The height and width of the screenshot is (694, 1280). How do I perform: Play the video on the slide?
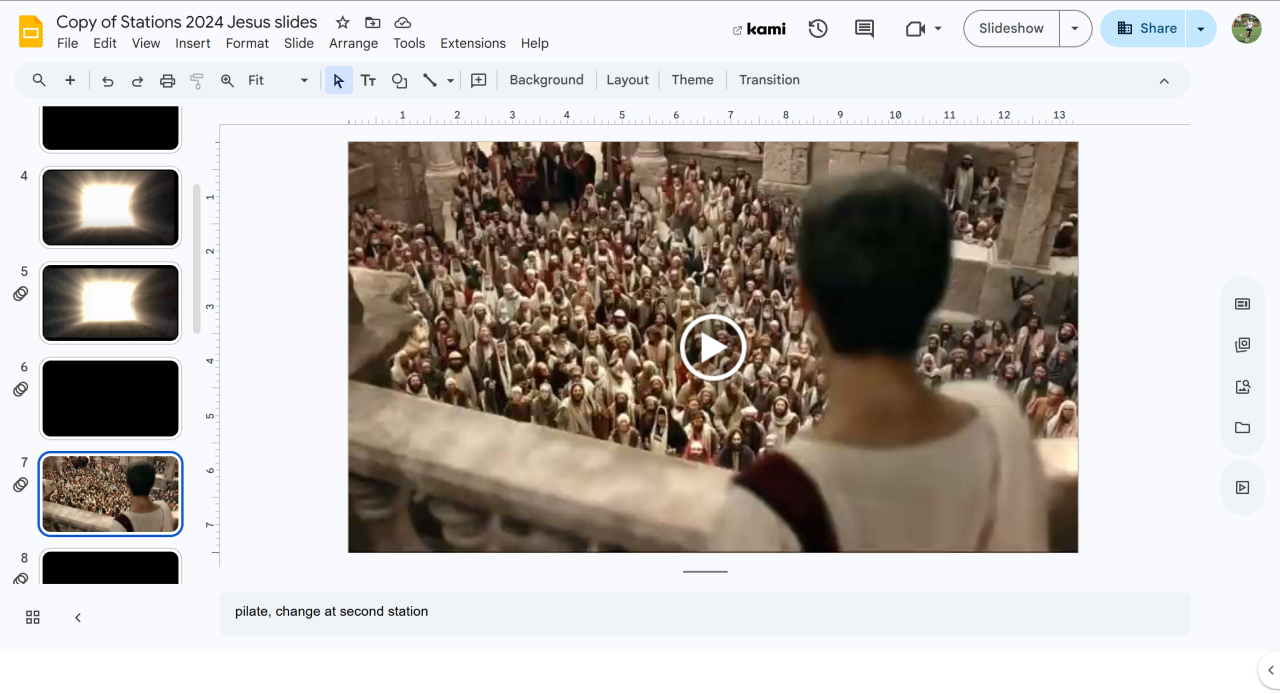pos(713,347)
